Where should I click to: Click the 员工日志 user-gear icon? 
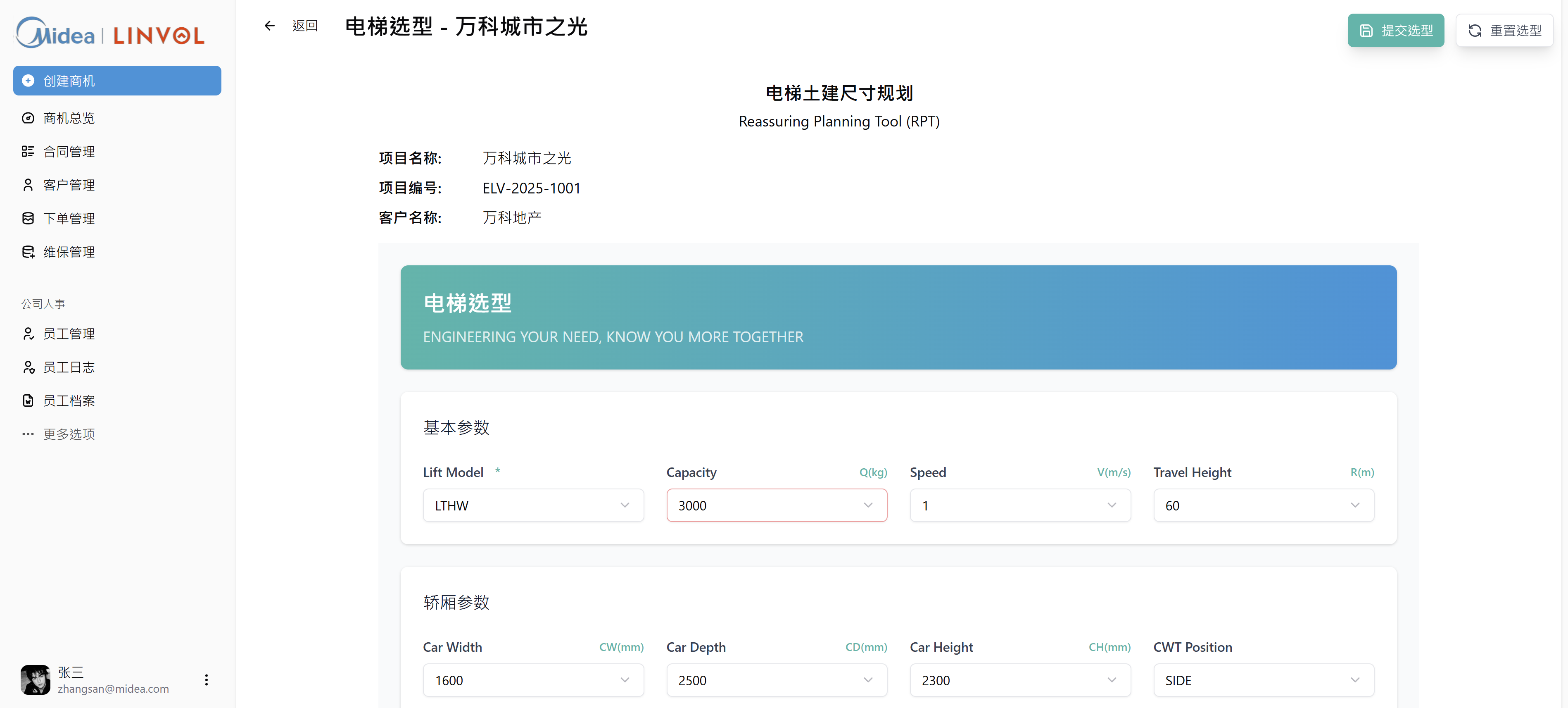[x=28, y=367]
